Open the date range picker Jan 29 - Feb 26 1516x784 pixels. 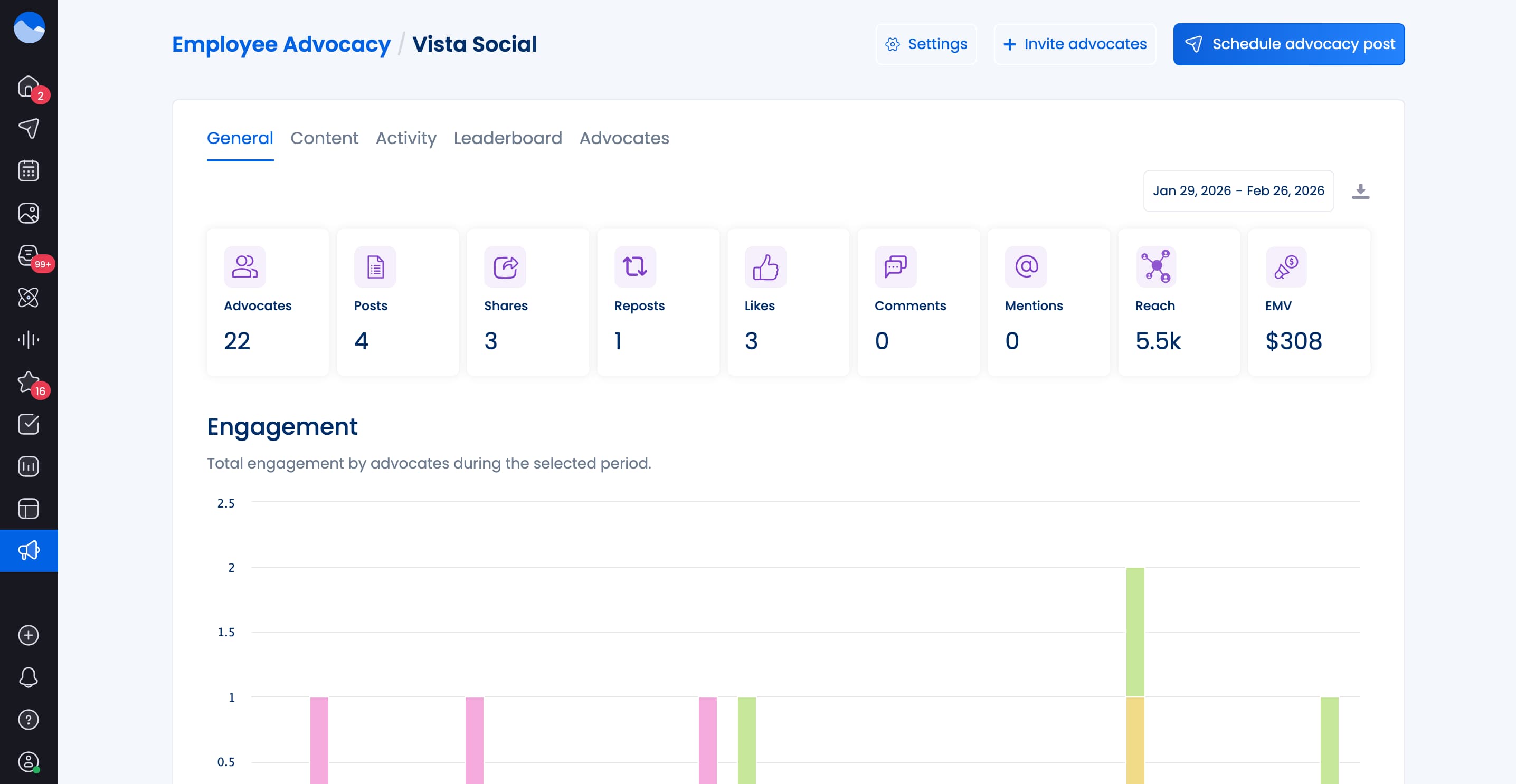point(1238,190)
